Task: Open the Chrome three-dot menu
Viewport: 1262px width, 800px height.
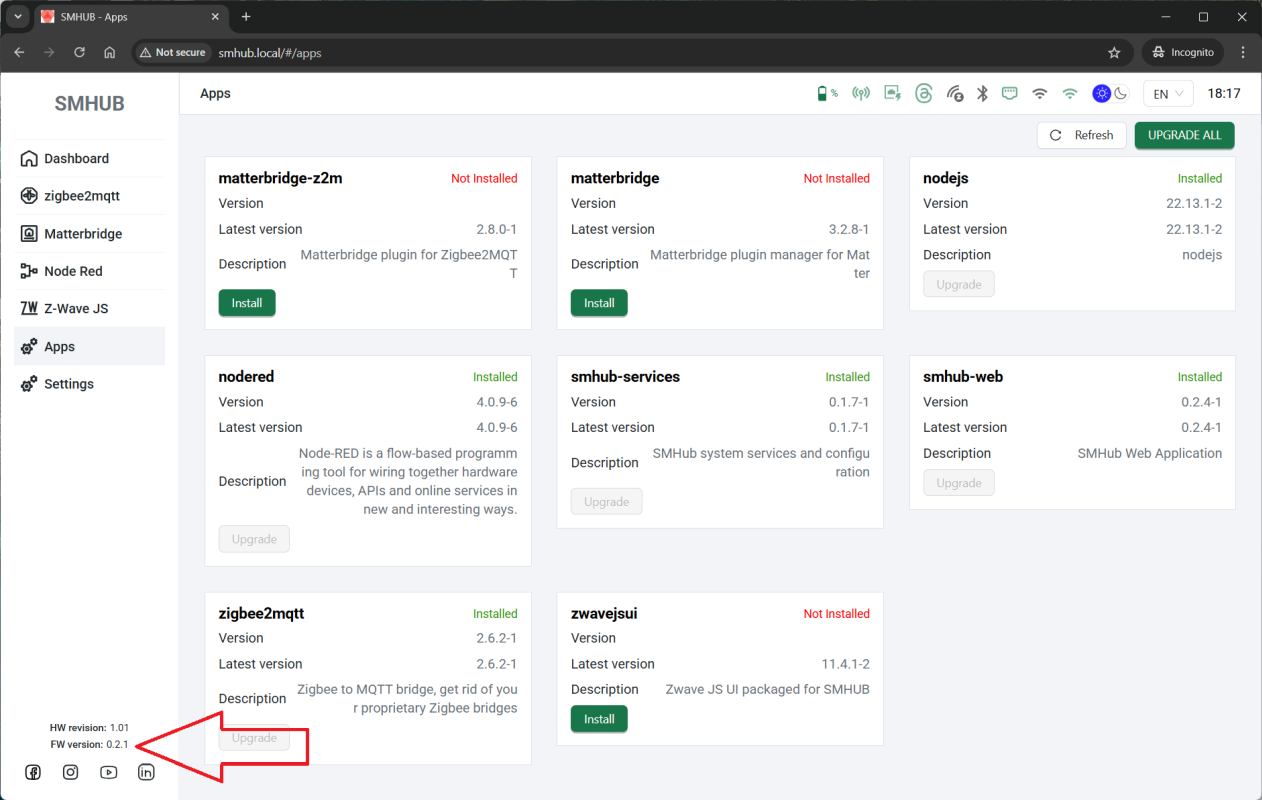Action: [x=1243, y=52]
